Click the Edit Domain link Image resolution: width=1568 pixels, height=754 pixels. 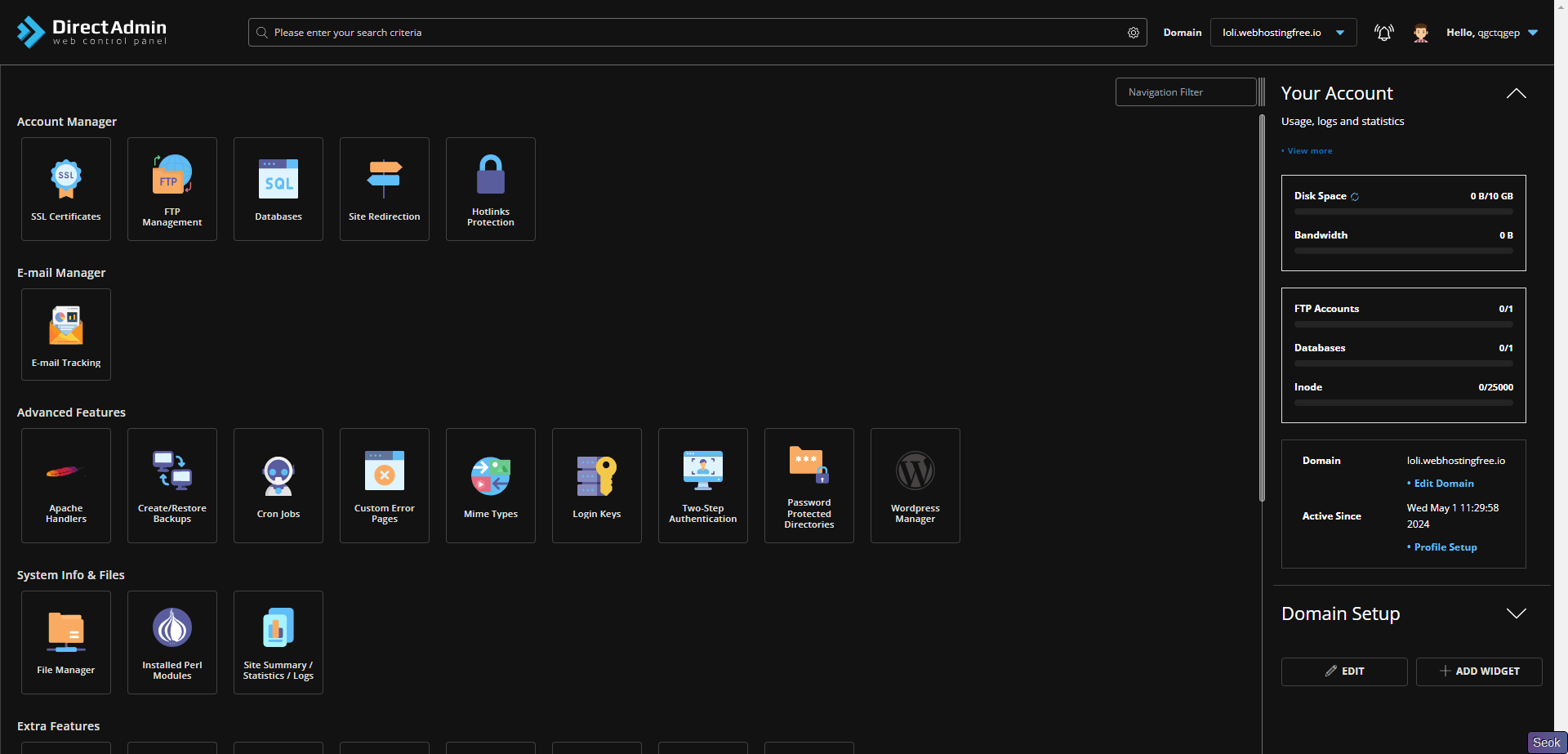1443,484
